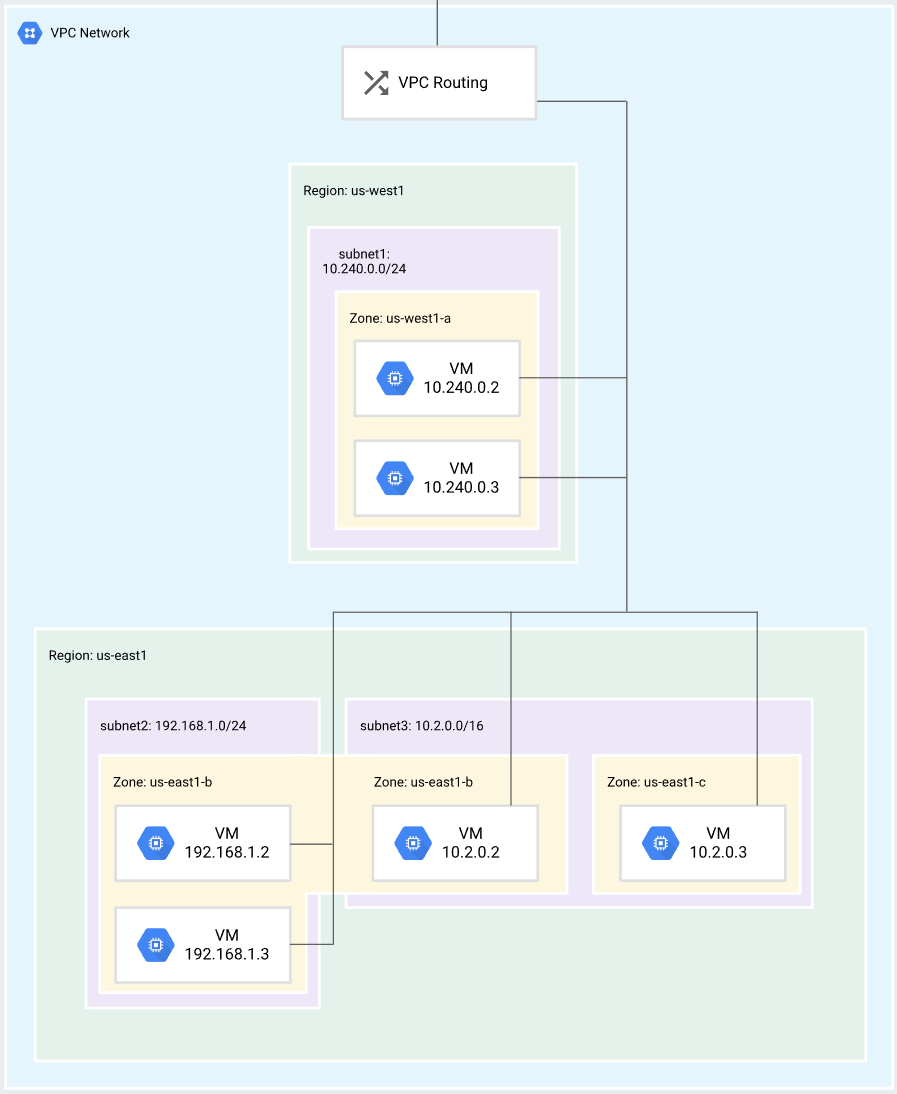Screen dimensions: 897x1094
Task: Select the VM 10.240.0.2 text
Action: pos(461,378)
